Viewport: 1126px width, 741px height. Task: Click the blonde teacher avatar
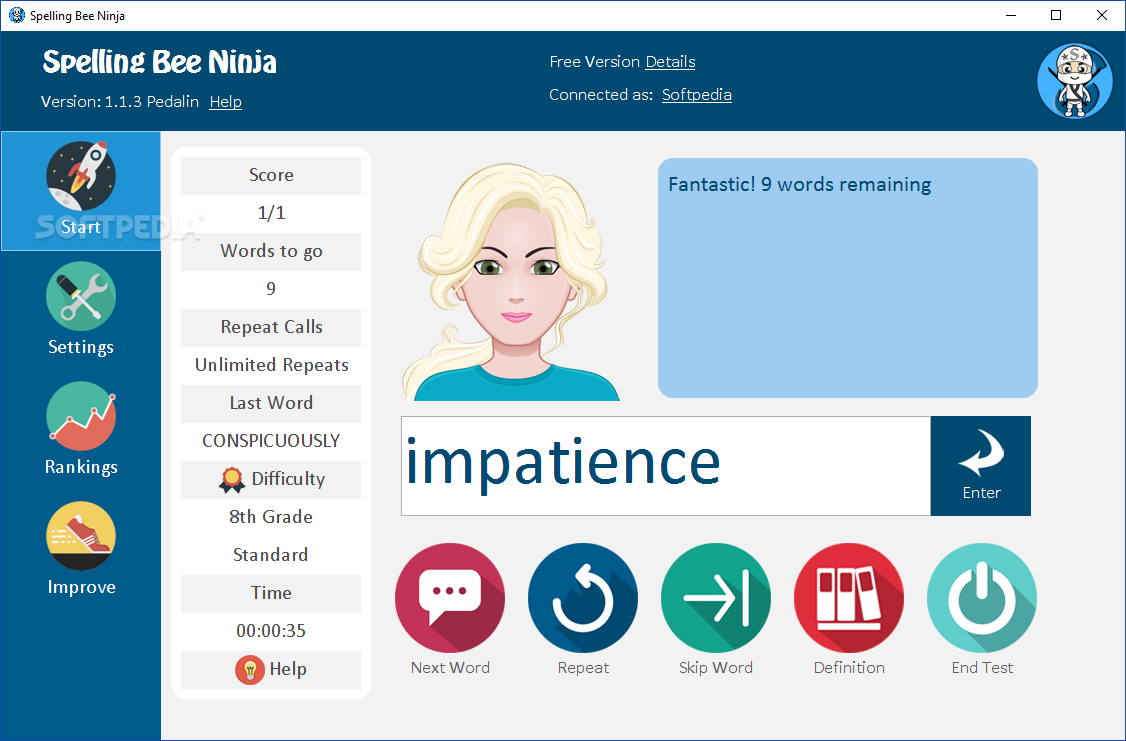coord(511,281)
